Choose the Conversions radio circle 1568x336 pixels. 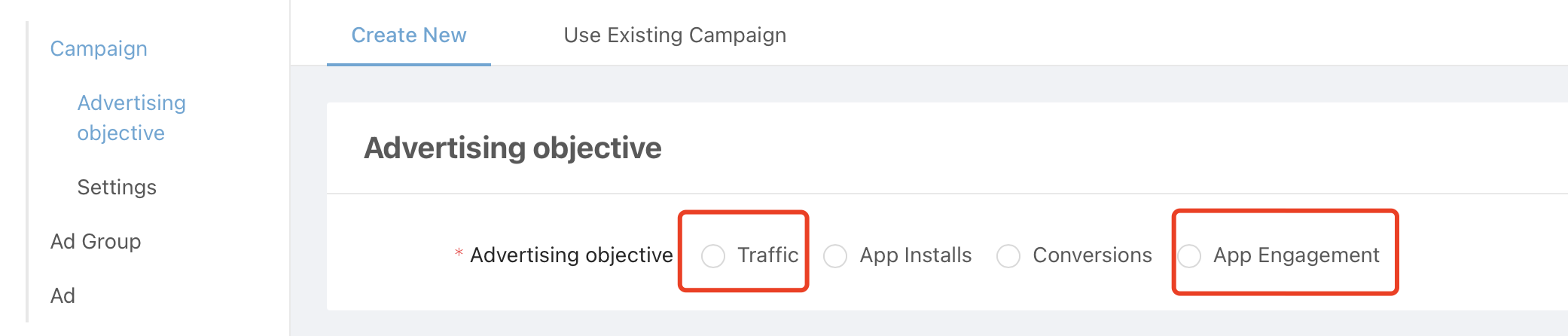coord(1008,256)
